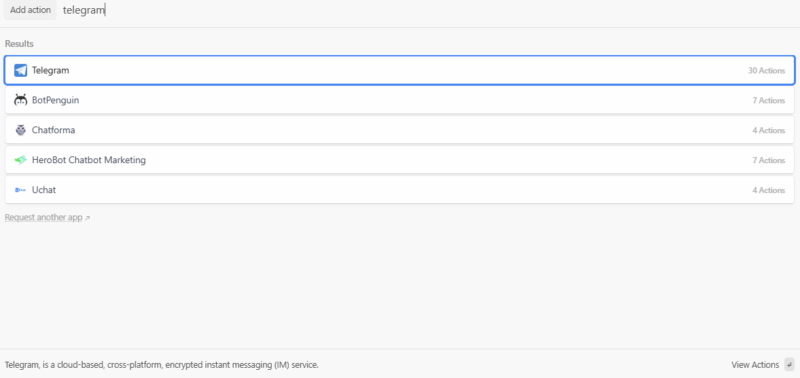Click the 4 Actions label for Uchat
The width and height of the screenshot is (800, 378).
[768, 190]
